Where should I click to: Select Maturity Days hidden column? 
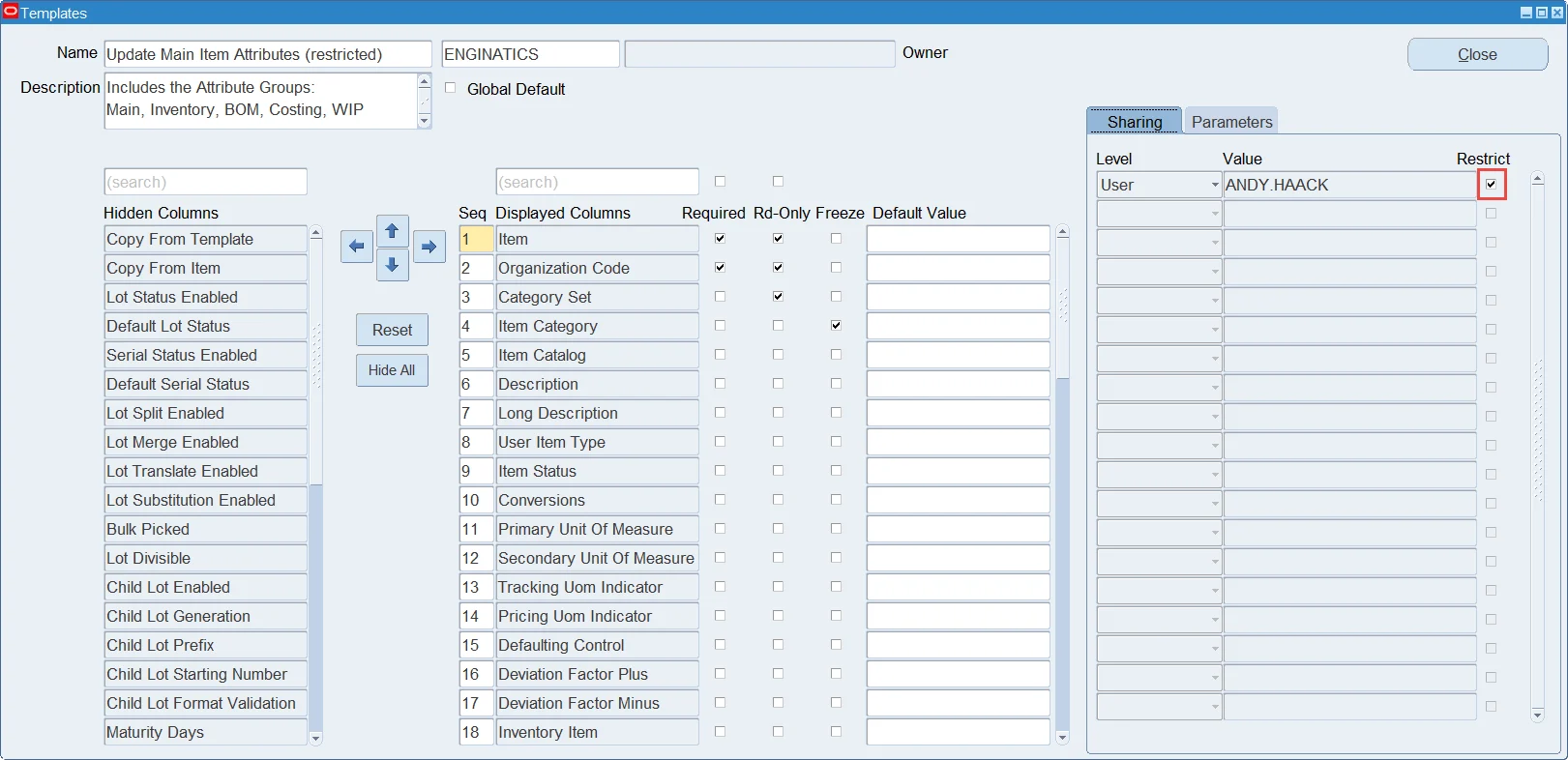click(205, 732)
